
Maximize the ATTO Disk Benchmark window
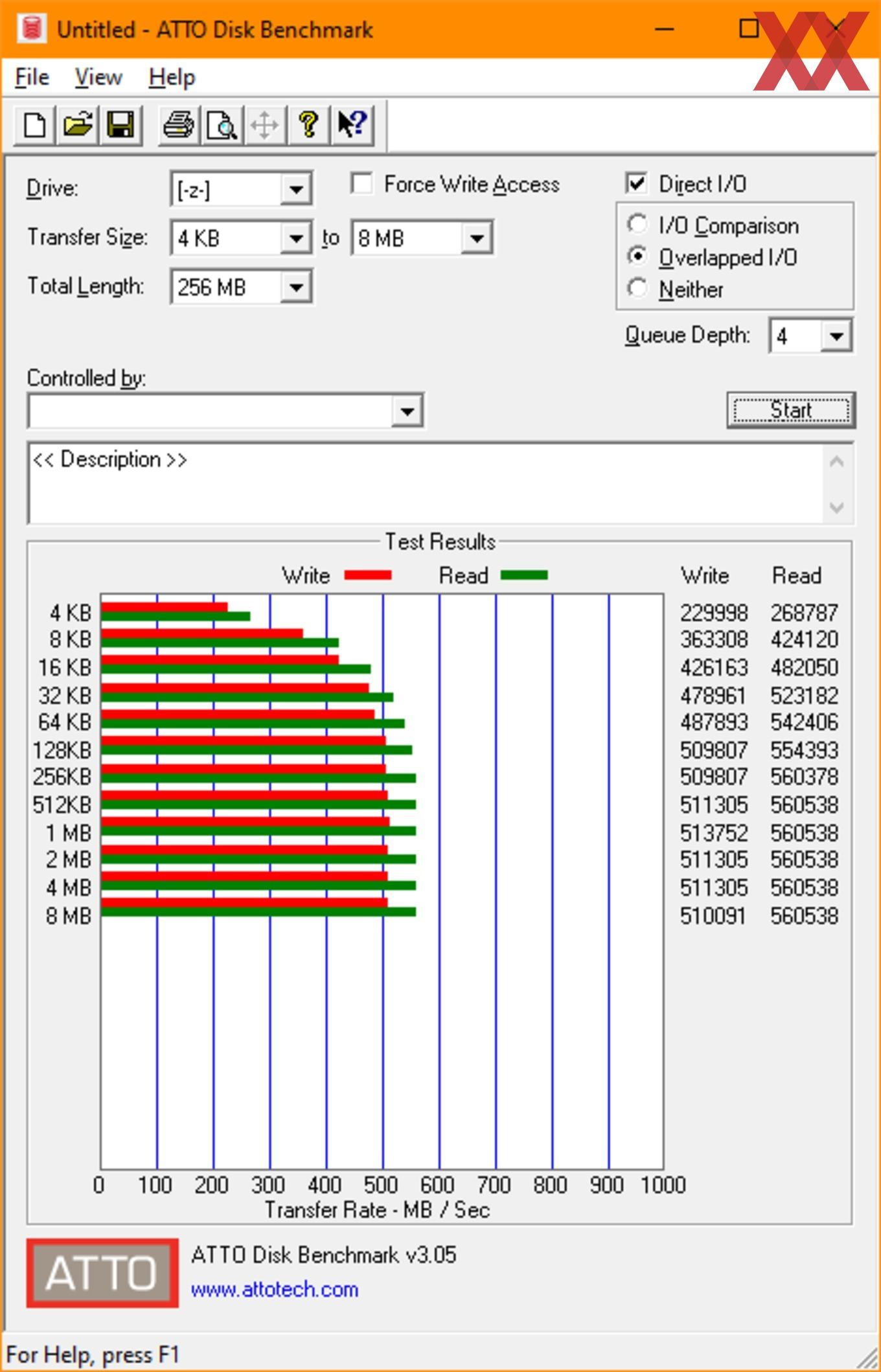coord(749,29)
